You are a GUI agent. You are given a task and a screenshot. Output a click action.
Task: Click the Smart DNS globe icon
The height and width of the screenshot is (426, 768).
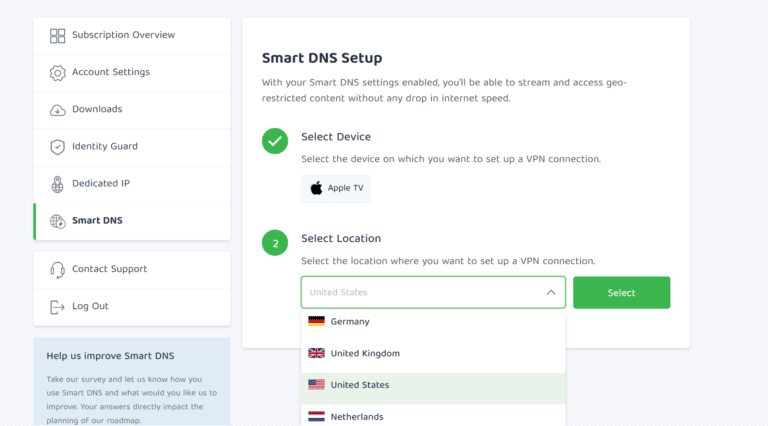(x=57, y=221)
